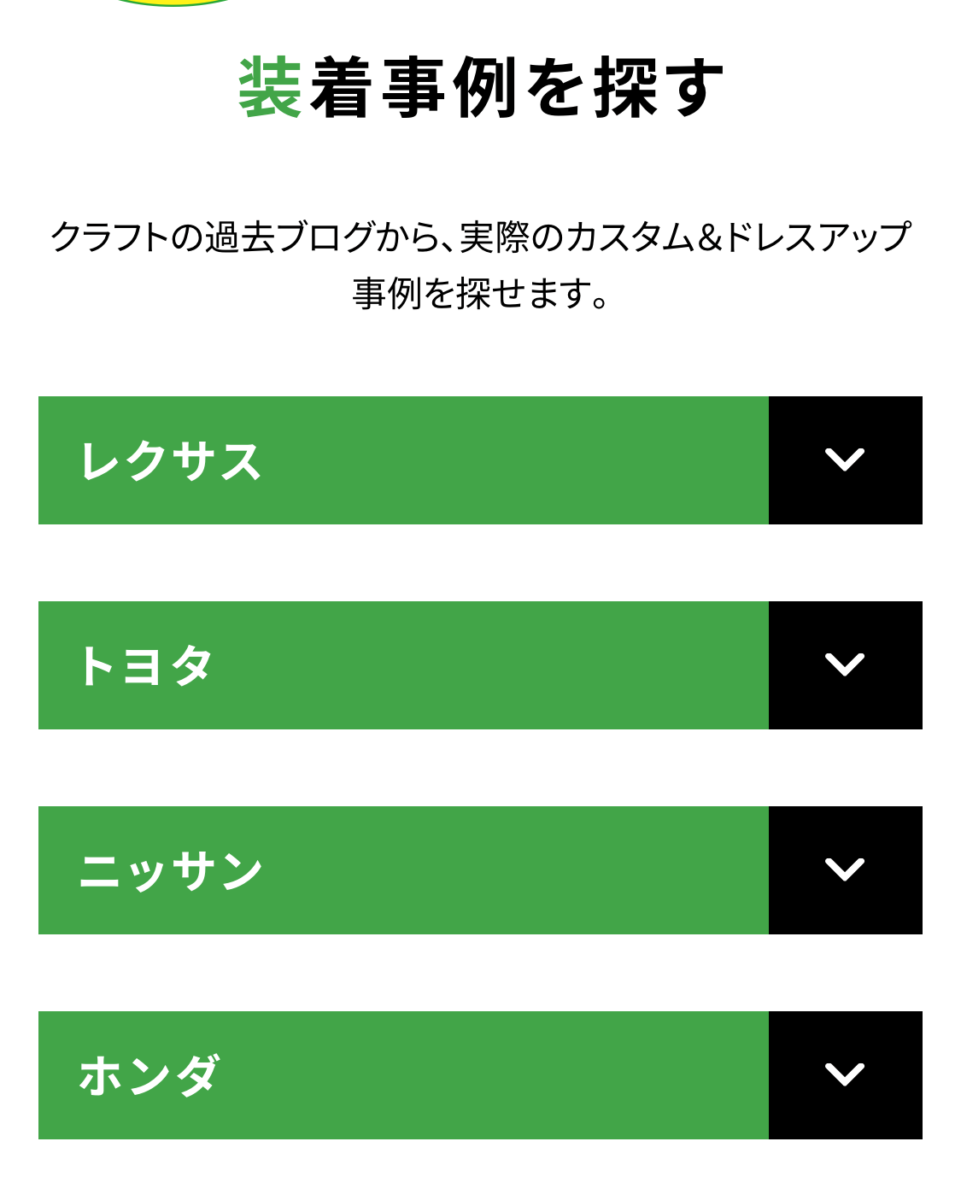Click the chevron arrow beside トヨタ
Viewport: 961px width, 1200px height.
pyautogui.click(x=845, y=665)
